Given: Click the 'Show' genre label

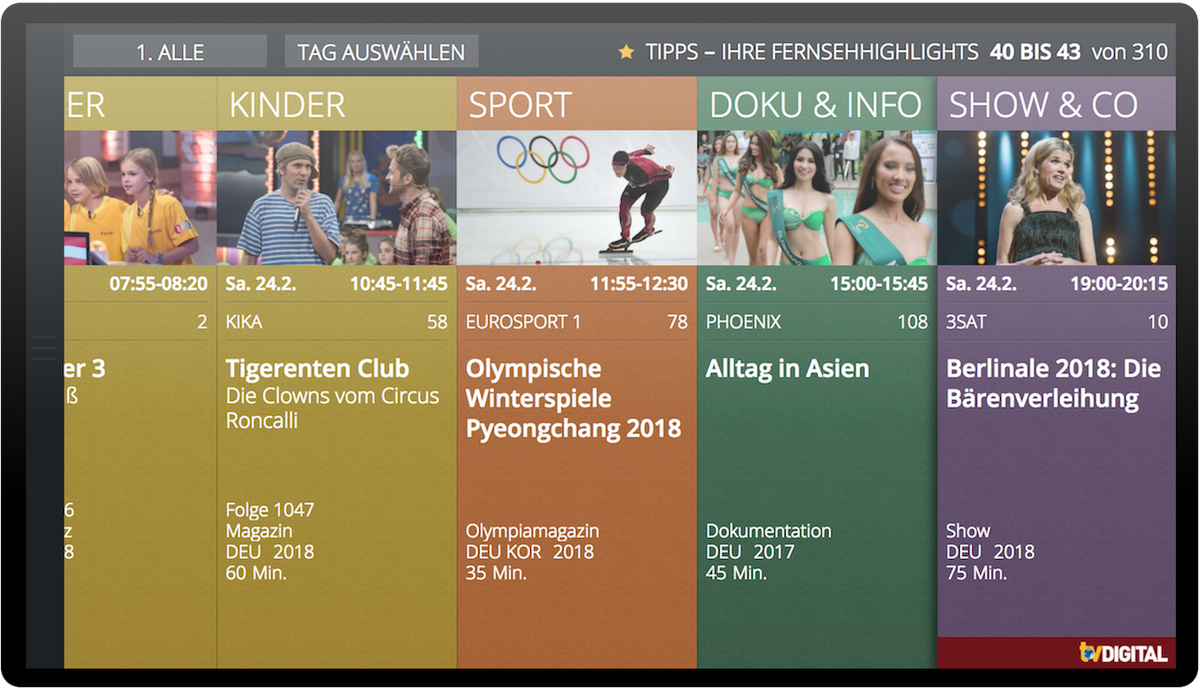Looking at the screenshot, I should point(968,531).
